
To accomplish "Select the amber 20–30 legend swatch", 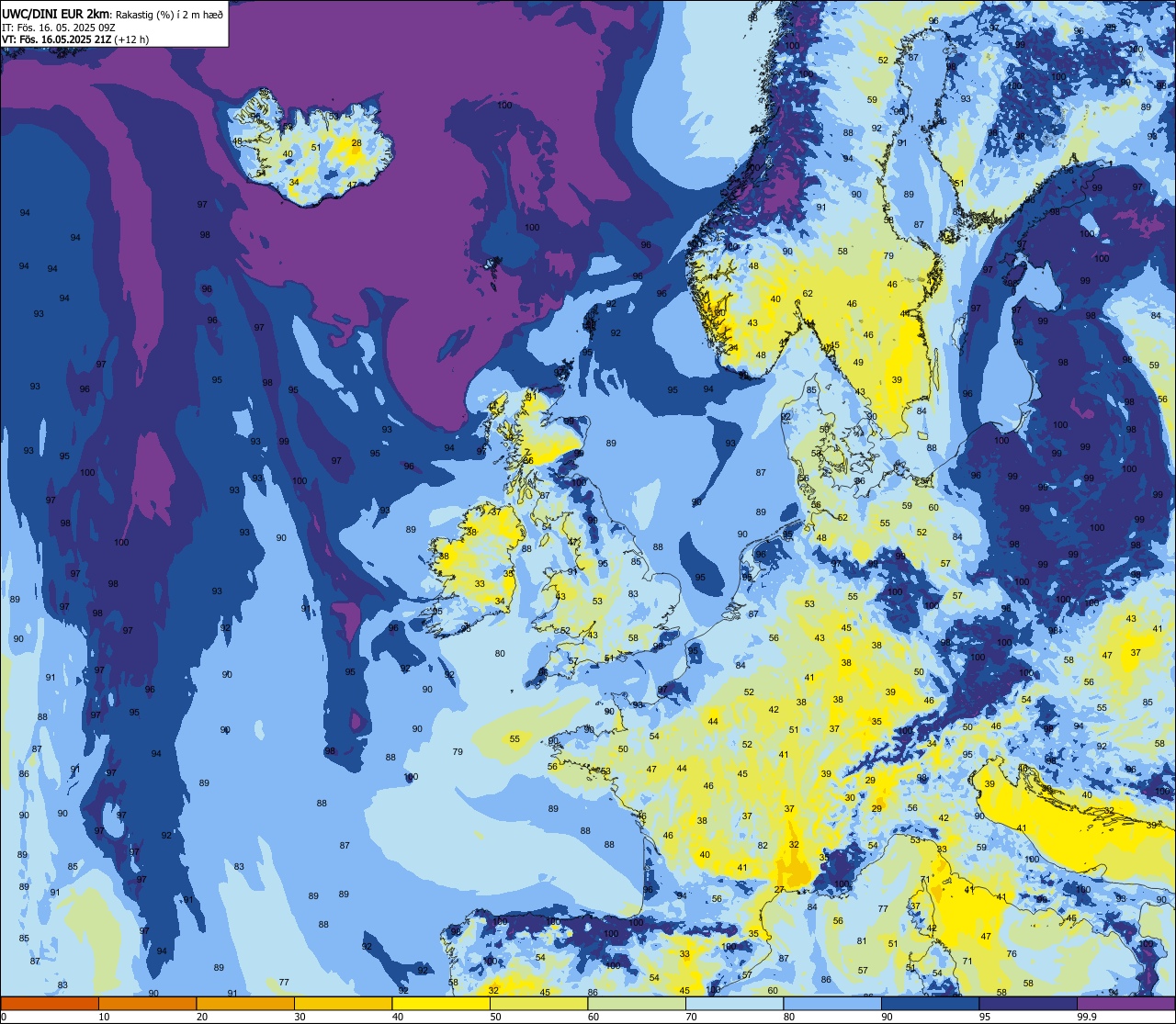I will (x=245, y=1003).
